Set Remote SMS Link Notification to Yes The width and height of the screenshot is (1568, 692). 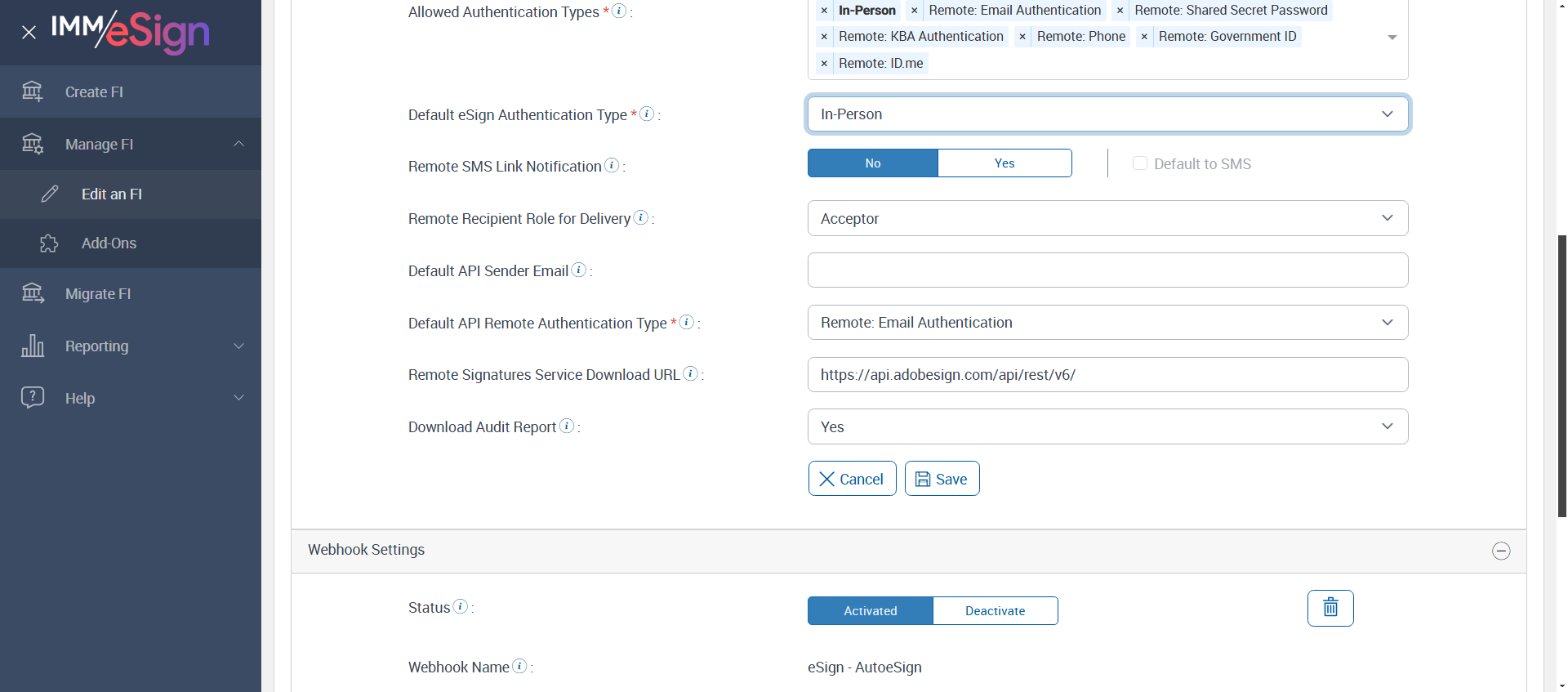1004,163
